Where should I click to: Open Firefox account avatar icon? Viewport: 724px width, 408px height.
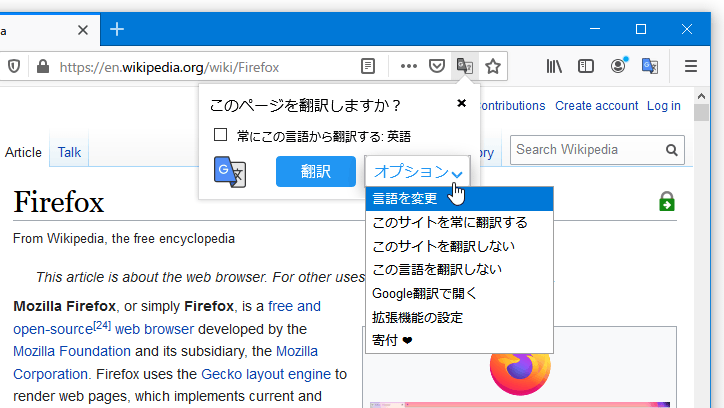coord(618,66)
